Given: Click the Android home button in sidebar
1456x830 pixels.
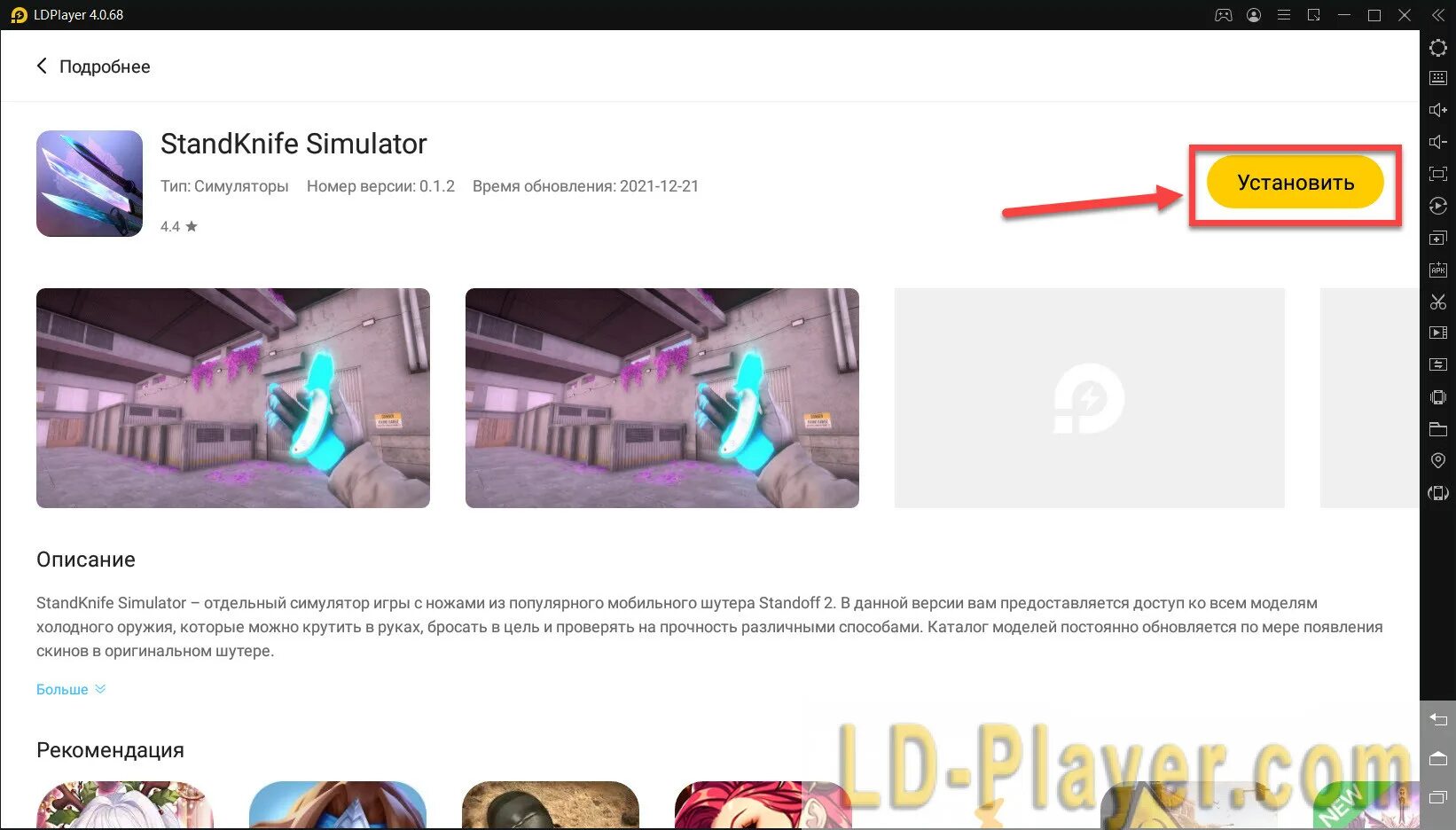Looking at the screenshot, I should point(1438,758).
